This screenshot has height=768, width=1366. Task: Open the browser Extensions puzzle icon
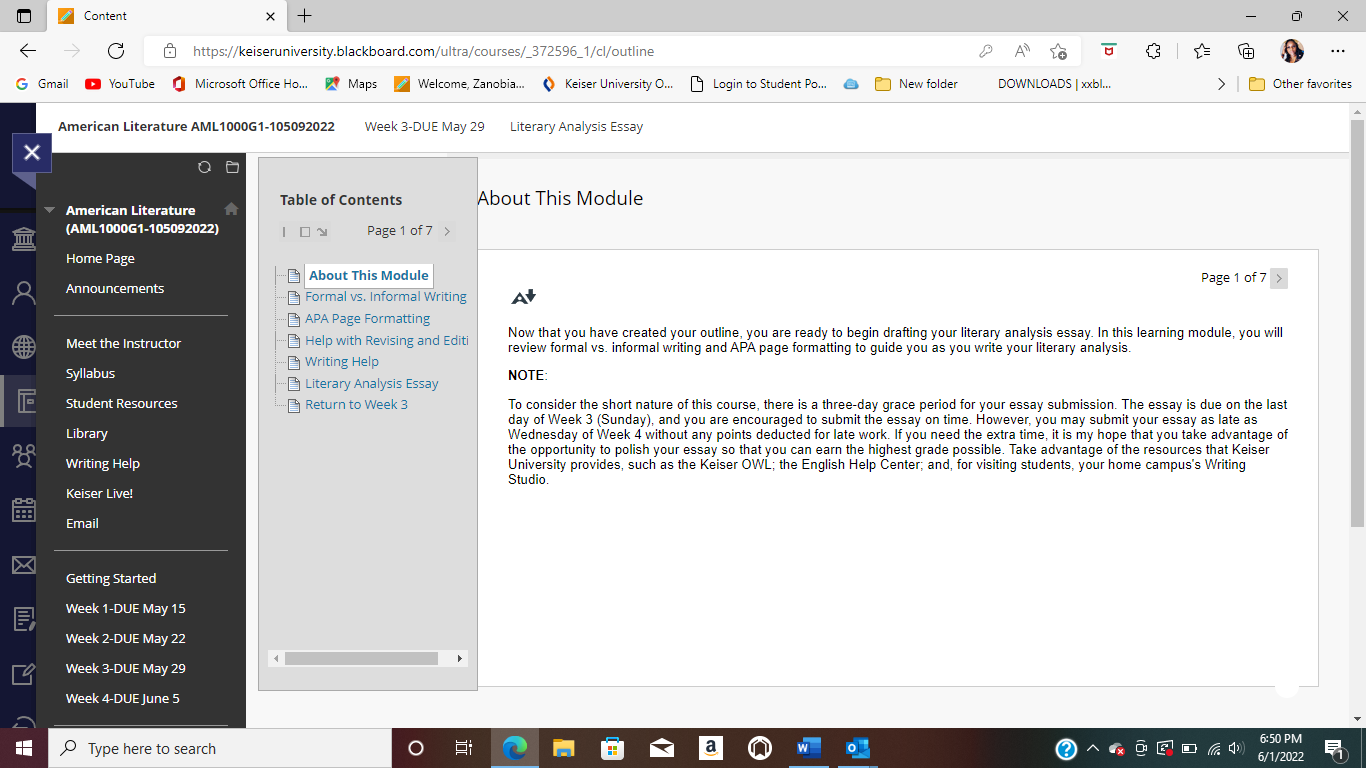[1153, 51]
